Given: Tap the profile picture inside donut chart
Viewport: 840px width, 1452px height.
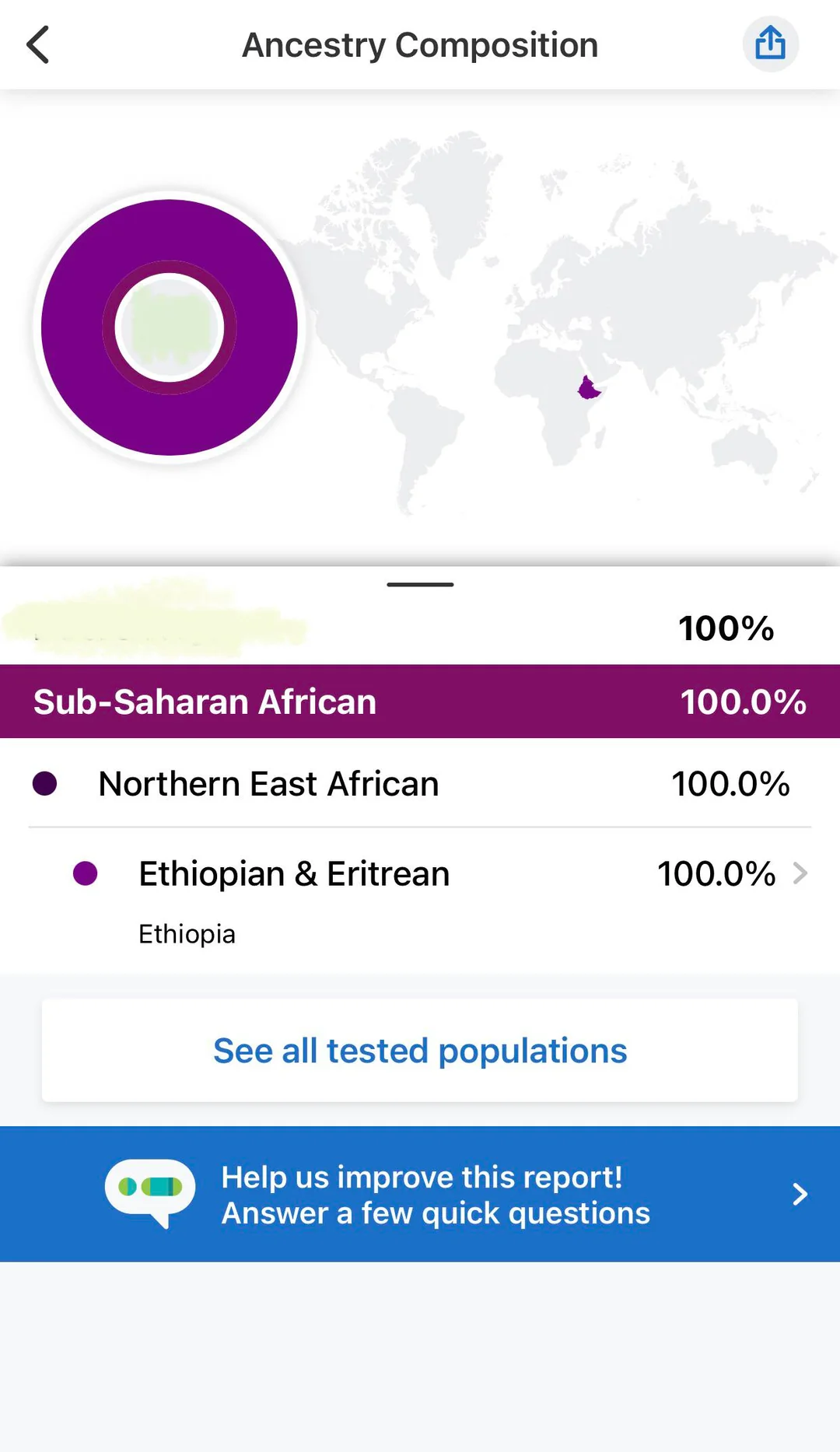Looking at the screenshot, I should (x=170, y=327).
